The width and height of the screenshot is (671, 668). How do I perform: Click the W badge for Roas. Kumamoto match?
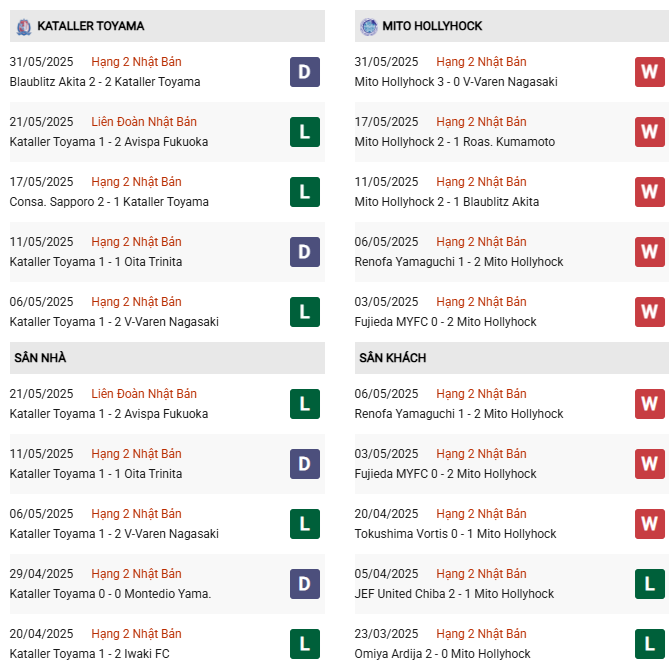tap(650, 132)
